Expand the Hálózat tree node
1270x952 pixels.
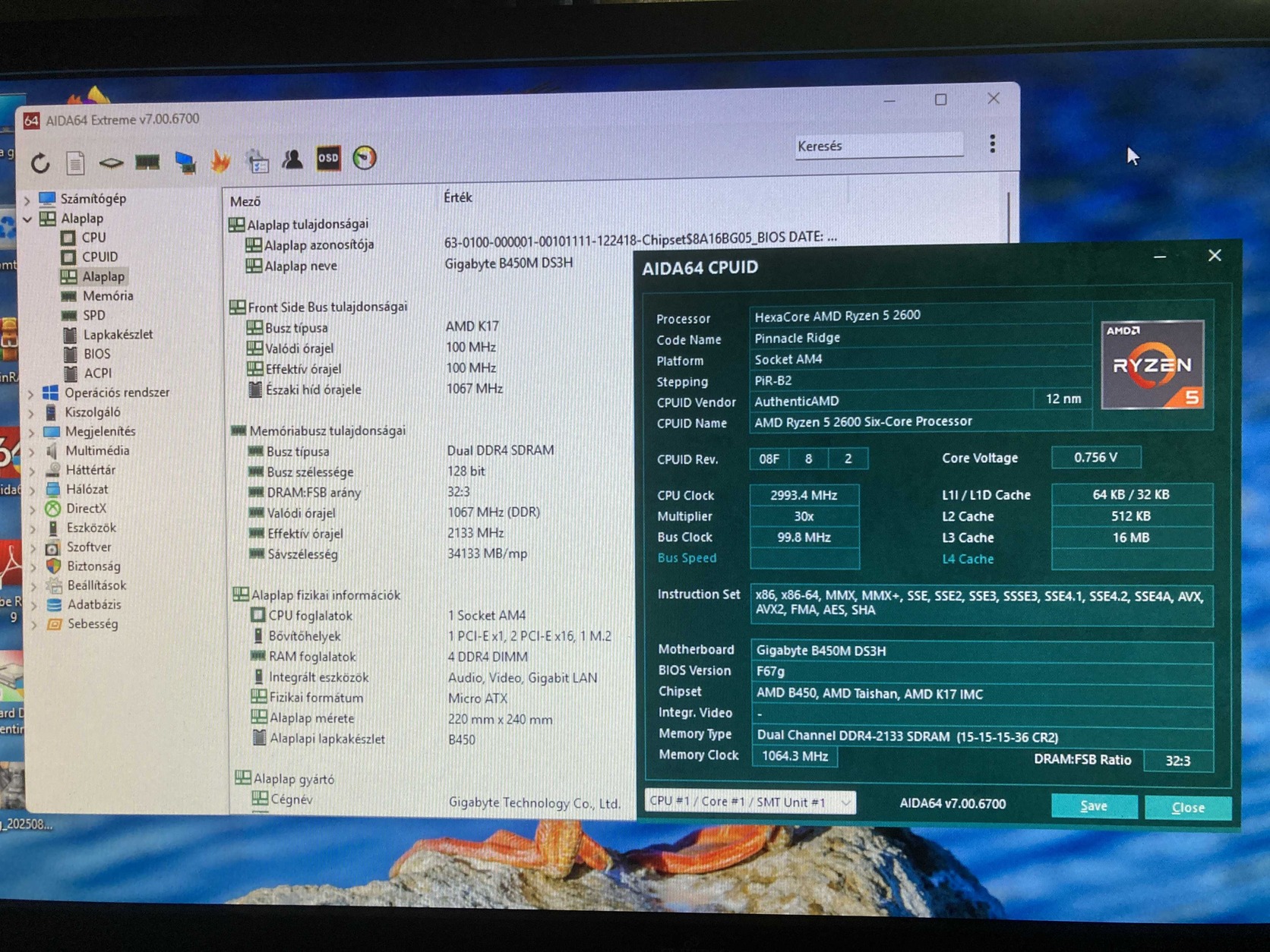(32, 490)
